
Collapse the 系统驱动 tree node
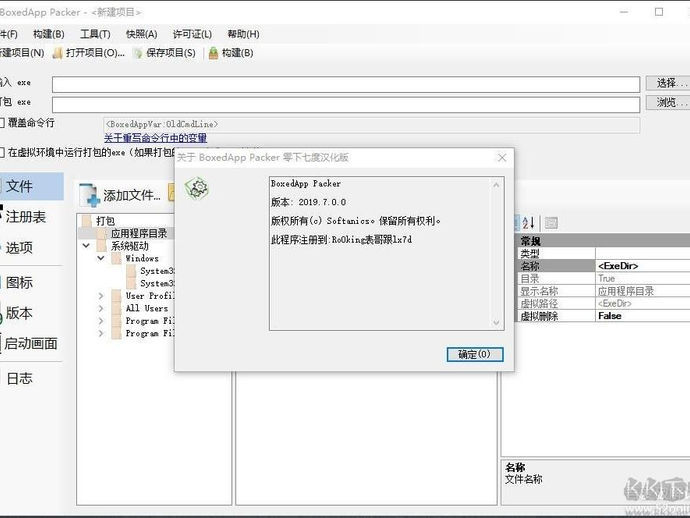coord(86,246)
